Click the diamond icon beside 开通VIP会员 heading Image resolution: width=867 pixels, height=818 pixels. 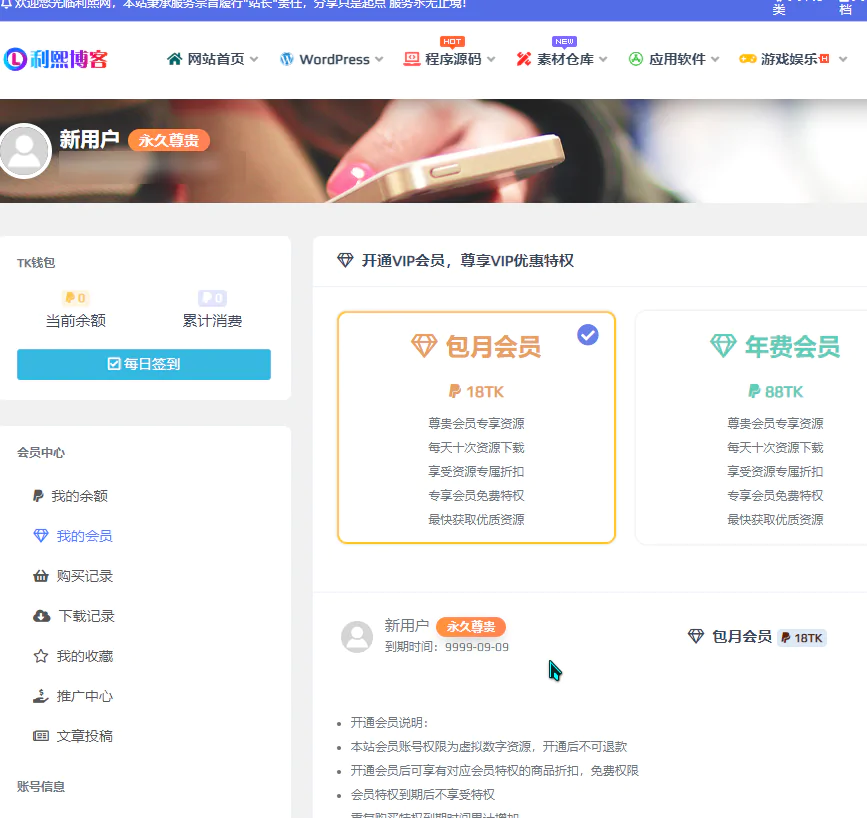pos(345,260)
